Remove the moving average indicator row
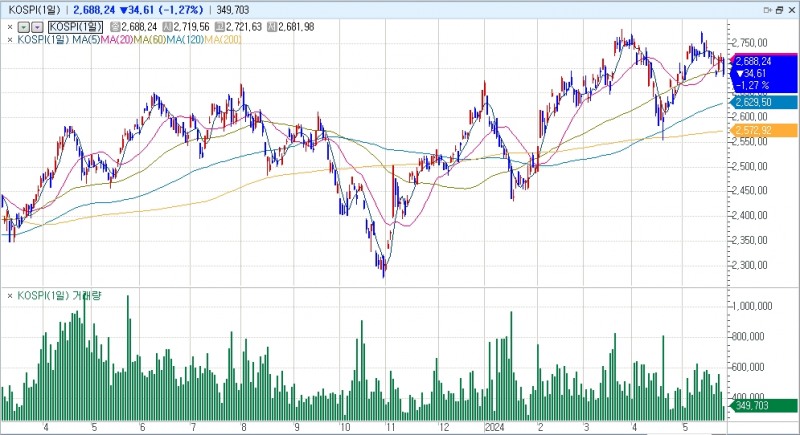This screenshot has width=800, height=435. point(10,40)
